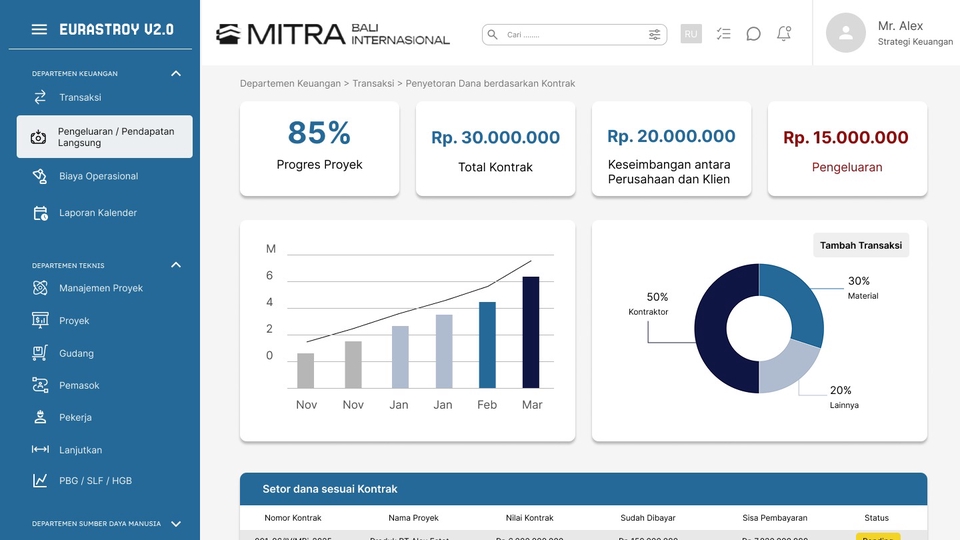Open the task checklist icon

click(724, 34)
